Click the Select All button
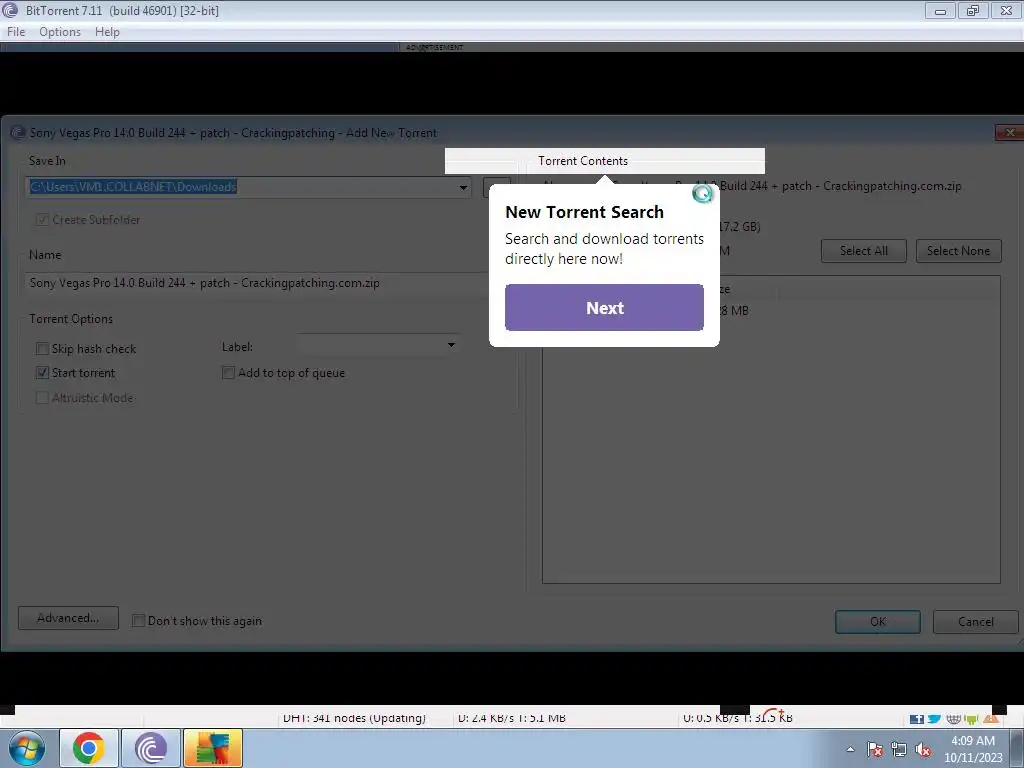This screenshot has width=1024, height=768. point(863,251)
